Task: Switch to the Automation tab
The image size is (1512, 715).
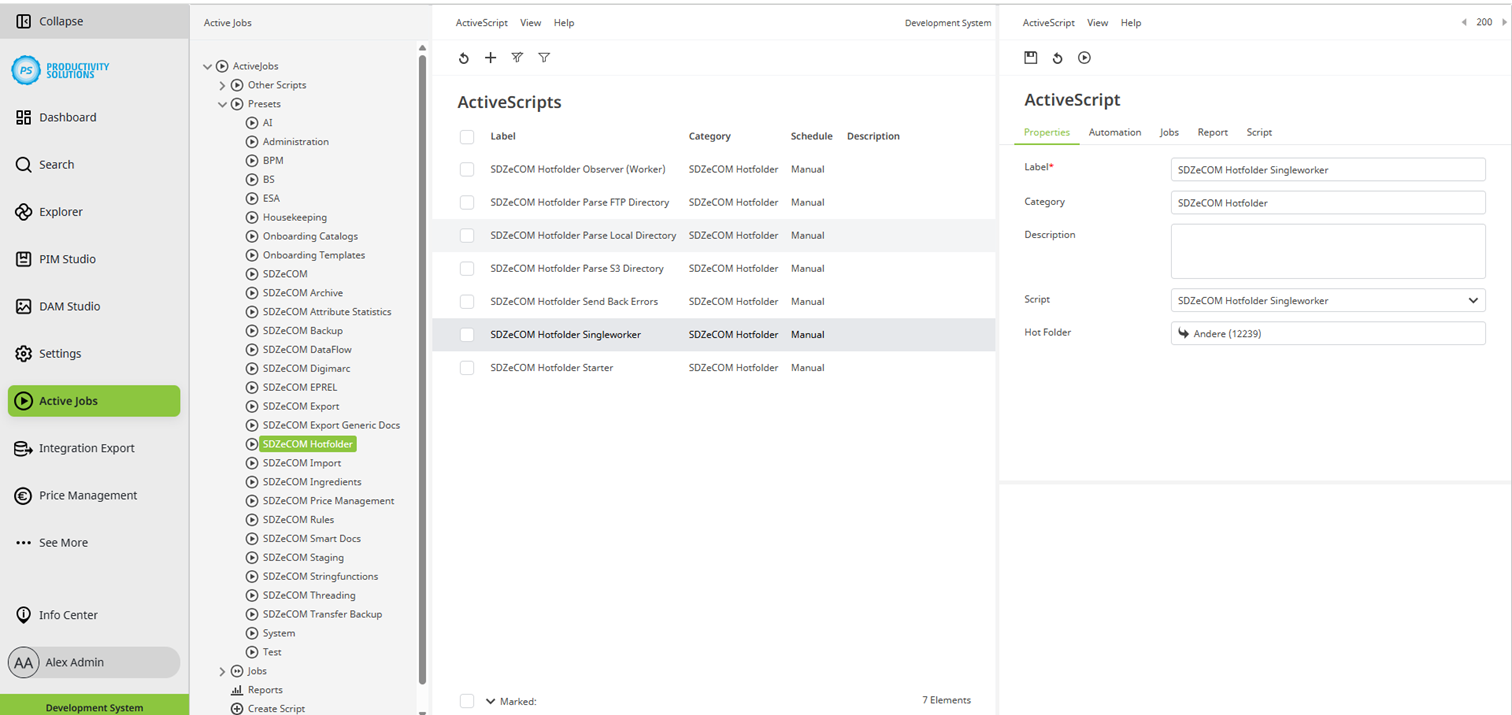Action: (1113, 131)
